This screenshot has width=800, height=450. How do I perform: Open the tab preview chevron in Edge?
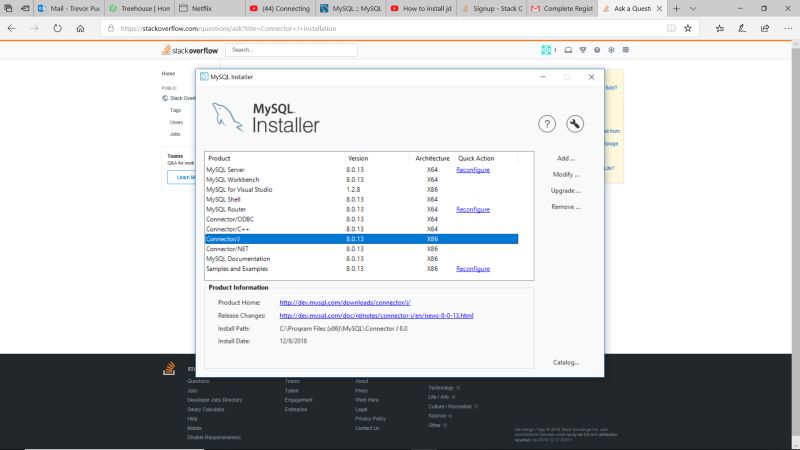pyautogui.click(x=693, y=9)
